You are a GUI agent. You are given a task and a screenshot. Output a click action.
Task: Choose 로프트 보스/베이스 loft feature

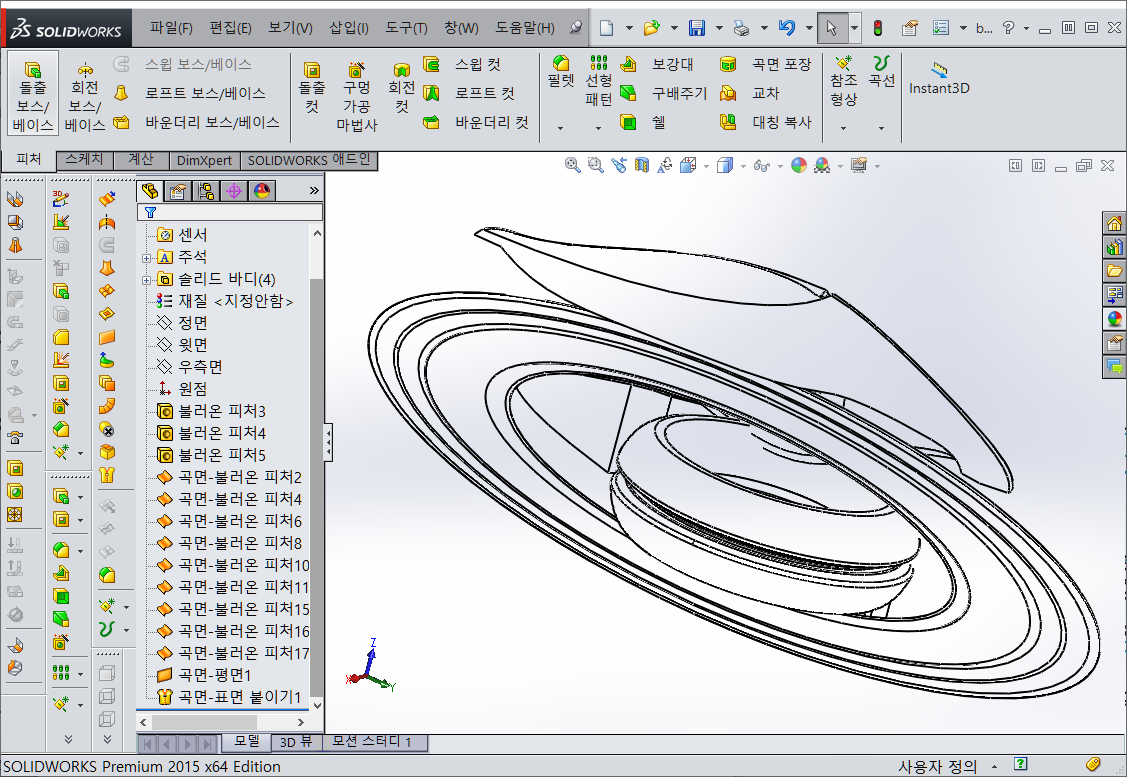click(x=190, y=93)
